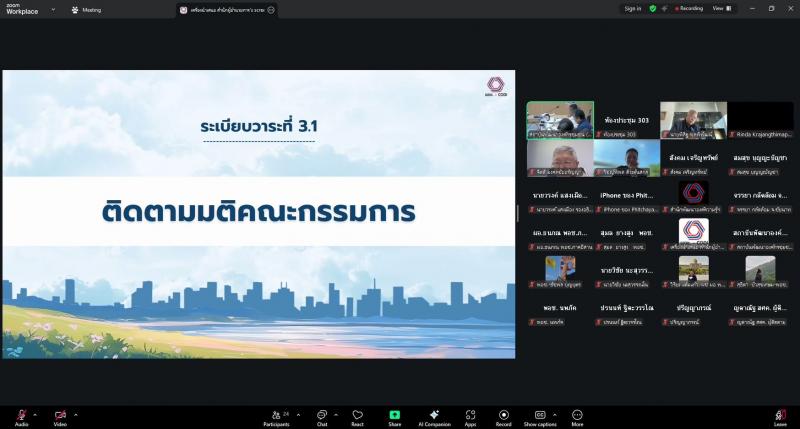Click the name label "ปริญญาภรณ์"
This screenshot has height=429, width=800.
click(694, 308)
